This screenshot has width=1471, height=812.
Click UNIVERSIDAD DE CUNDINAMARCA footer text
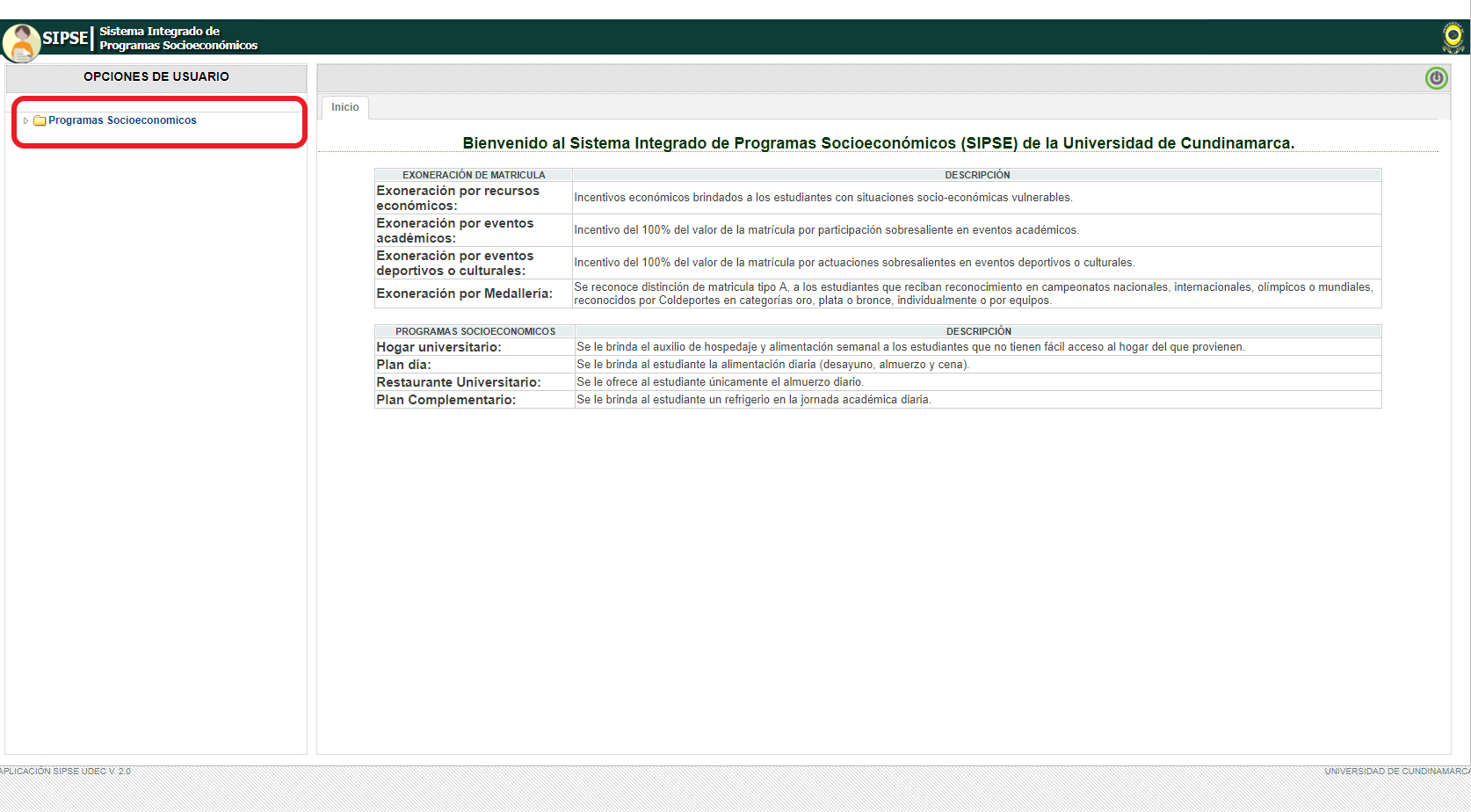(x=1397, y=772)
